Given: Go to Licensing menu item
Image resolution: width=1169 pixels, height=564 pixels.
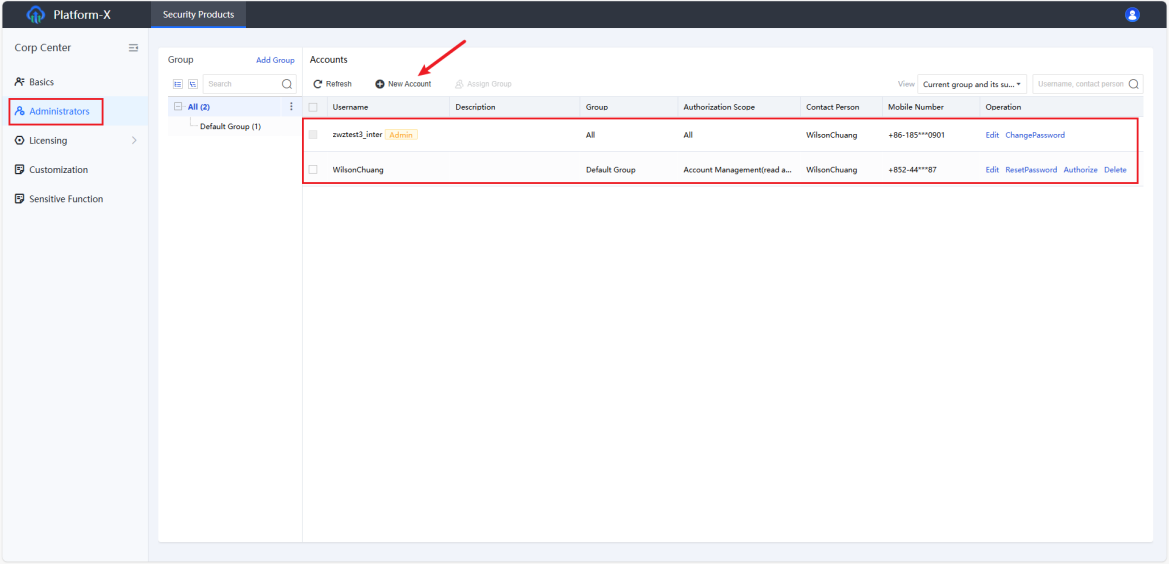Looking at the screenshot, I should [48, 140].
